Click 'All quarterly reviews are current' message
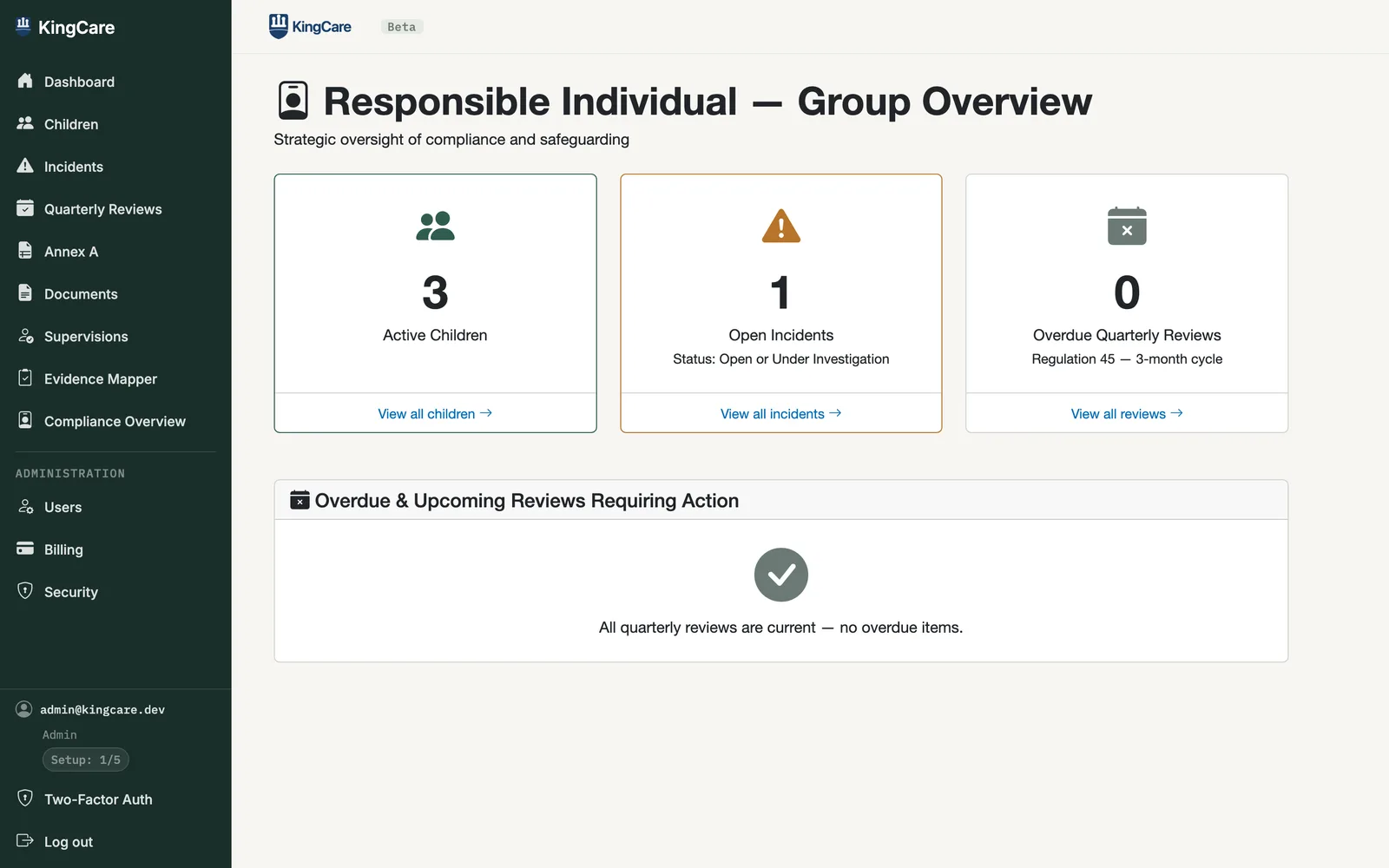1389x868 pixels. click(781, 628)
